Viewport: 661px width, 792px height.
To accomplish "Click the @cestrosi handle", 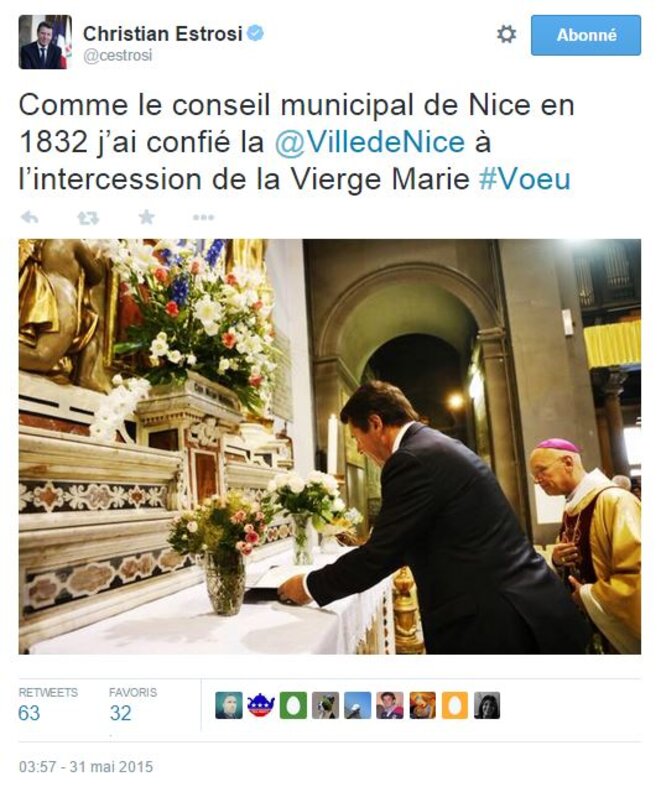I will click(118, 56).
